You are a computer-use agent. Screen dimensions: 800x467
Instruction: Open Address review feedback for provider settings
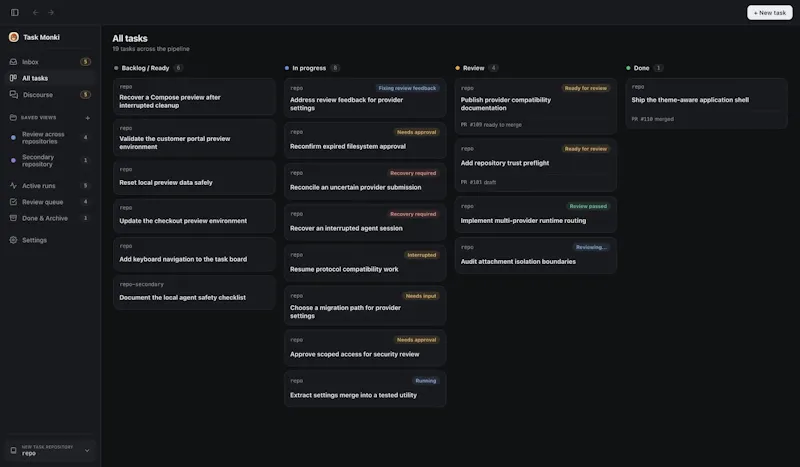click(x=365, y=98)
